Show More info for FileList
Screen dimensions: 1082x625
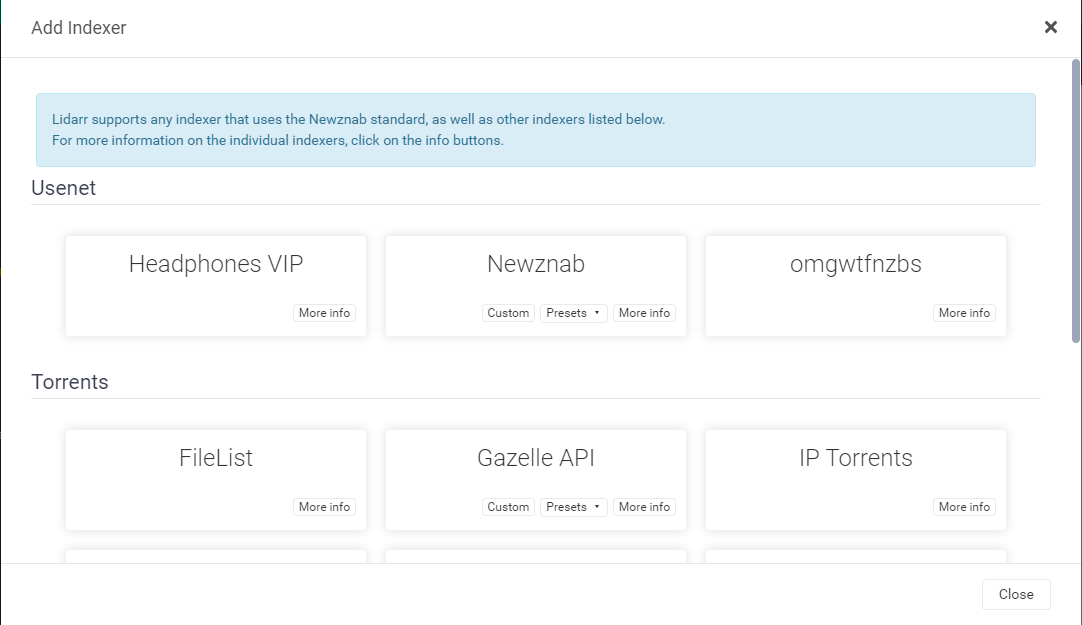324,506
